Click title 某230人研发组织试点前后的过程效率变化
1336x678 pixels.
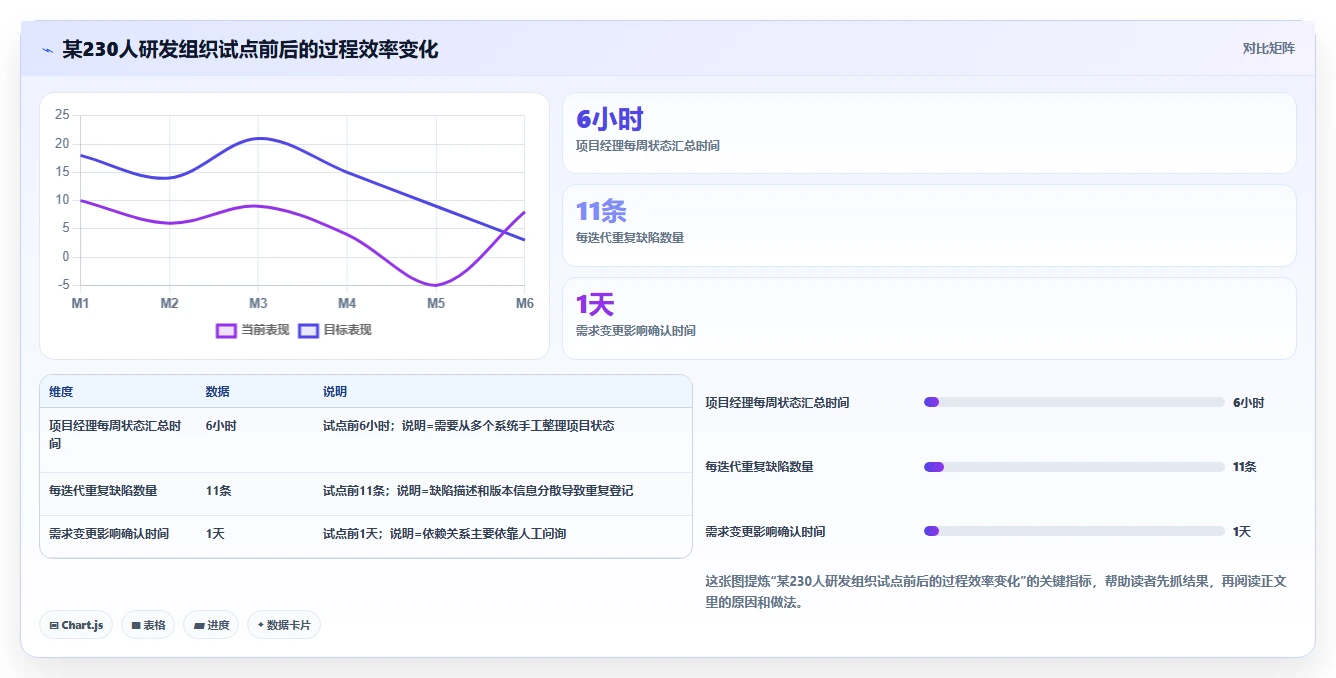(x=250, y=49)
